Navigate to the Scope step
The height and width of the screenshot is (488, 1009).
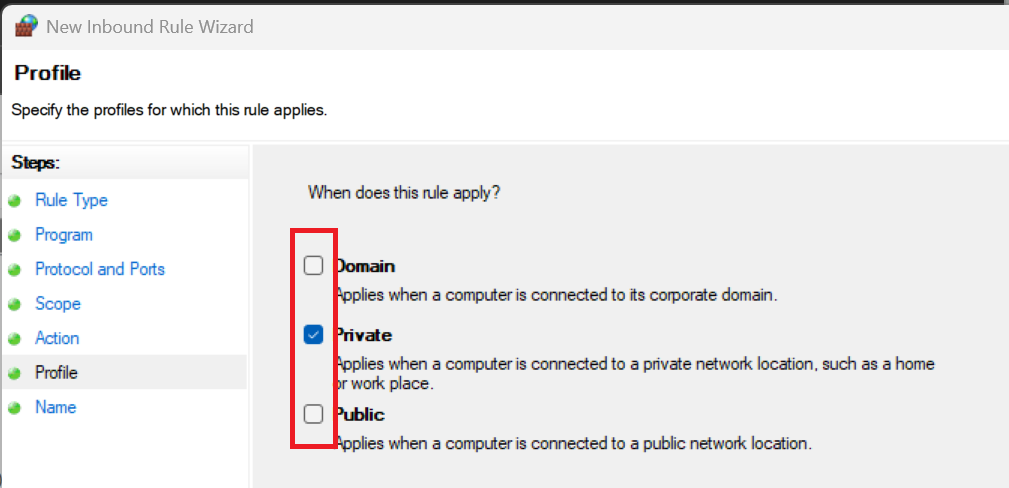coord(58,304)
